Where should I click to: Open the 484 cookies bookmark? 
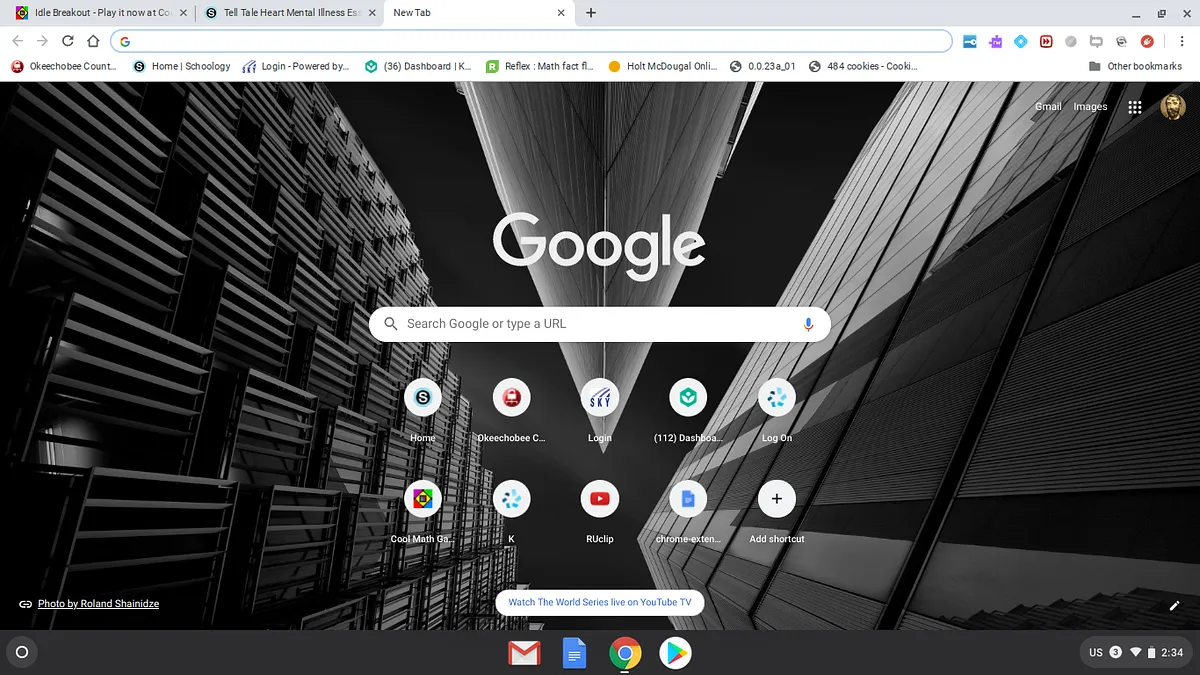tap(862, 66)
